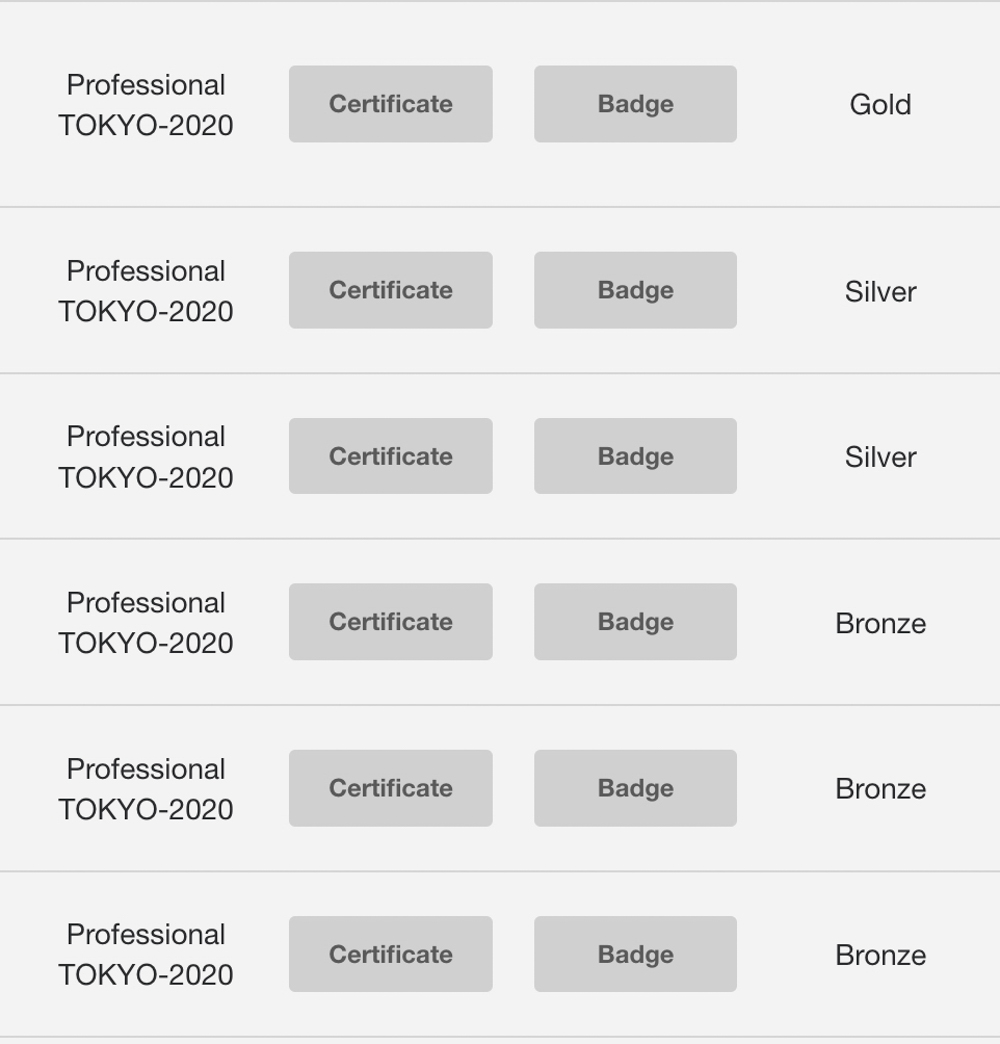Select the first Silver level label
The height and width of the screenshot is (1044, 1000).
[880, 292]
